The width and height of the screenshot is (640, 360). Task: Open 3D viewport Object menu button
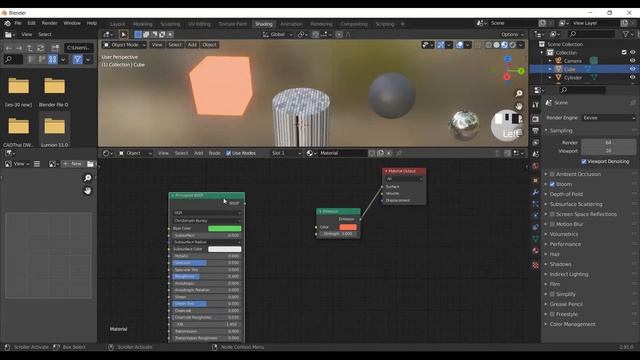209,45
